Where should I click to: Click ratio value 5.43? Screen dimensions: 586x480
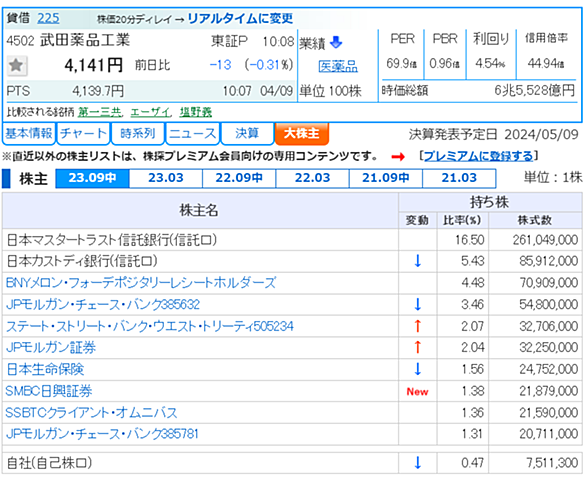pyautogui.click(x=472, y=261)
